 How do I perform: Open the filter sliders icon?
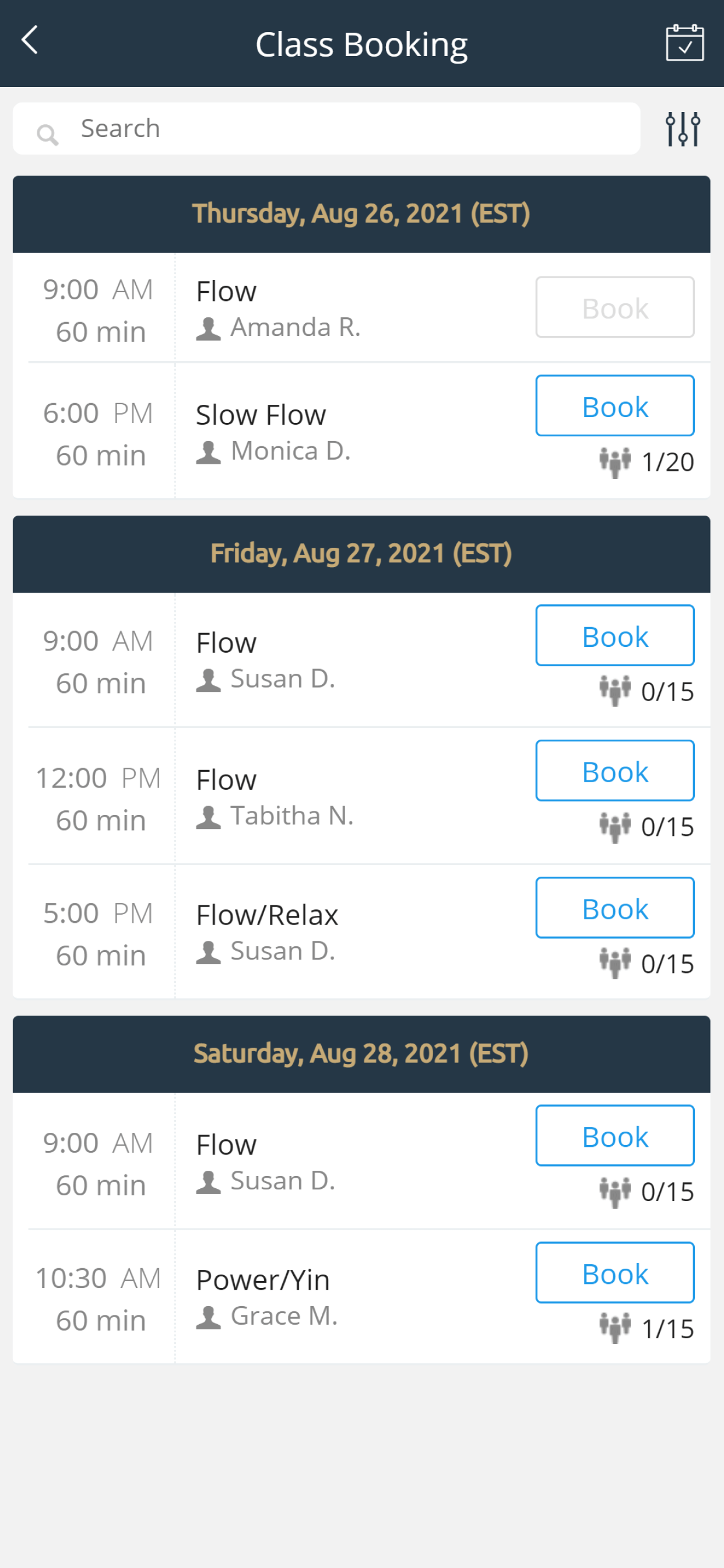click(683, 128)
